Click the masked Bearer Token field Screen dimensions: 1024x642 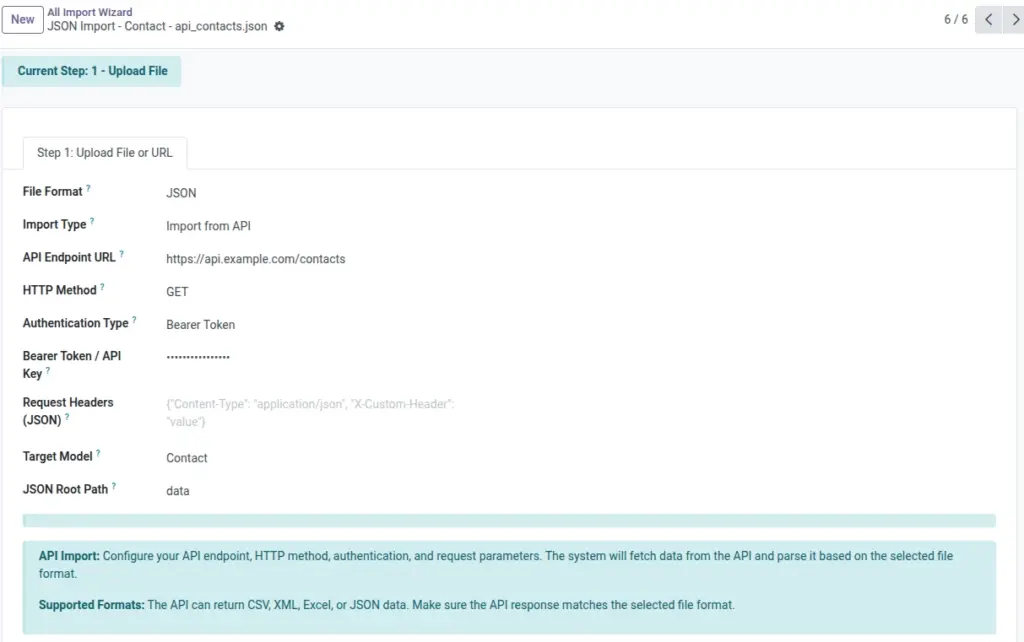point(198,357)
